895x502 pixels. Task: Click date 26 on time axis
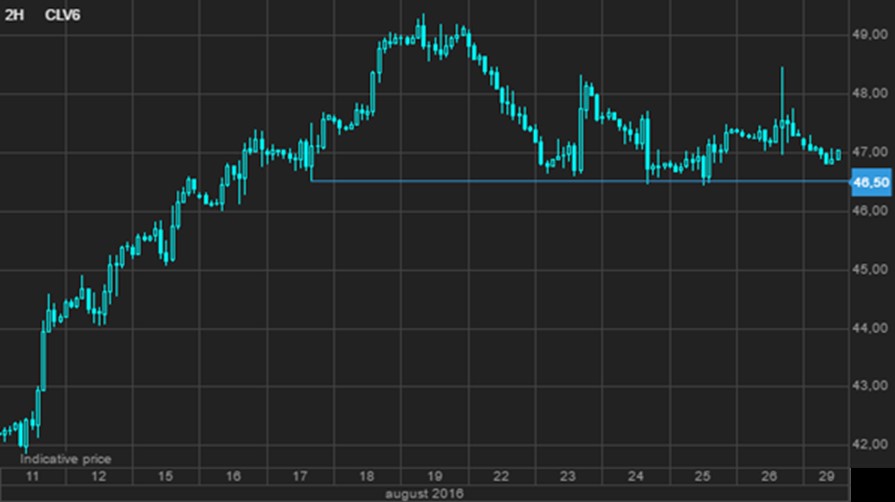click(x=769, y=476)
